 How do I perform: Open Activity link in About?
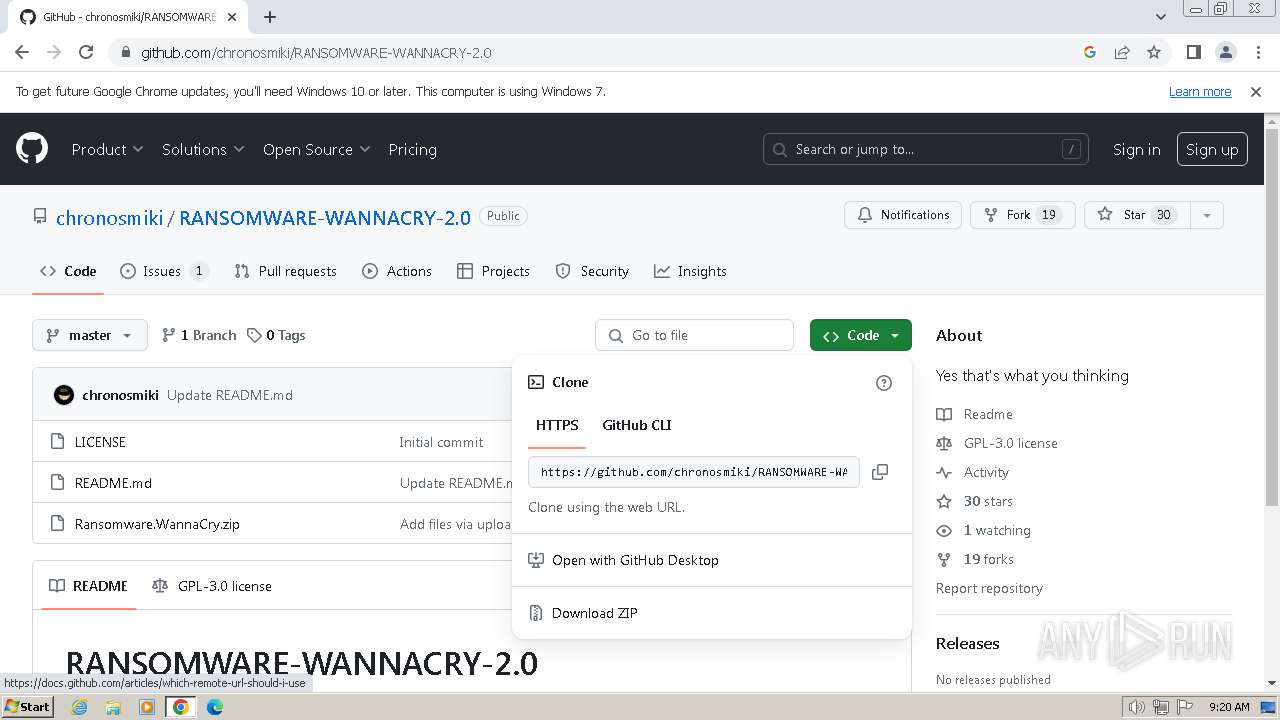tap(986, 472)
